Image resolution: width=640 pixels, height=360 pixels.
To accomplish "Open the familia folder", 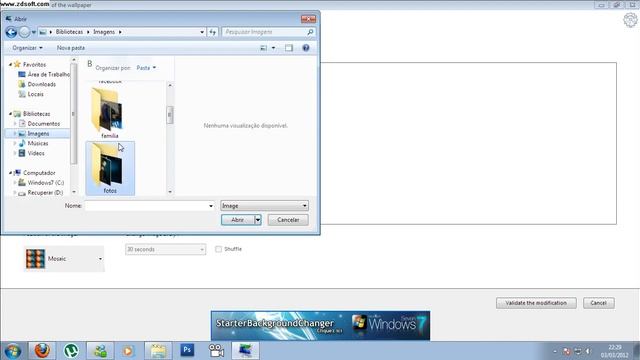I will [109, 113].
